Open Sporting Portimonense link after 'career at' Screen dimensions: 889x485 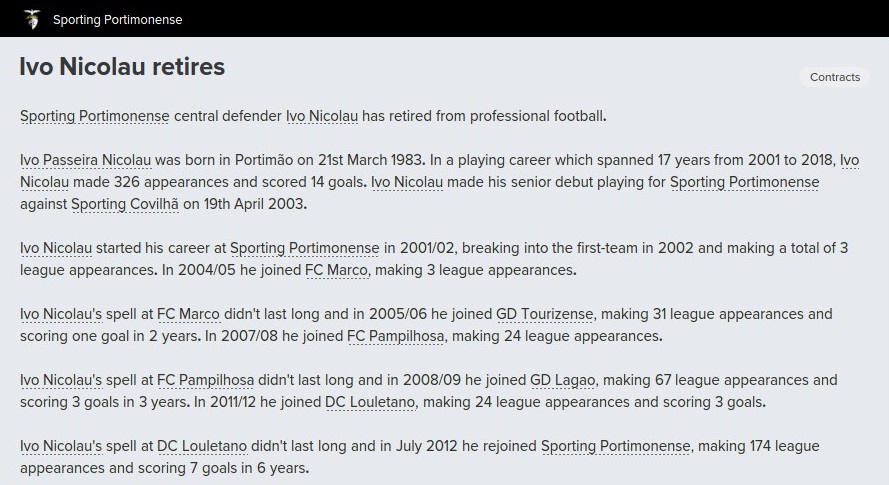pyautogui.click(x=304, y=248)
